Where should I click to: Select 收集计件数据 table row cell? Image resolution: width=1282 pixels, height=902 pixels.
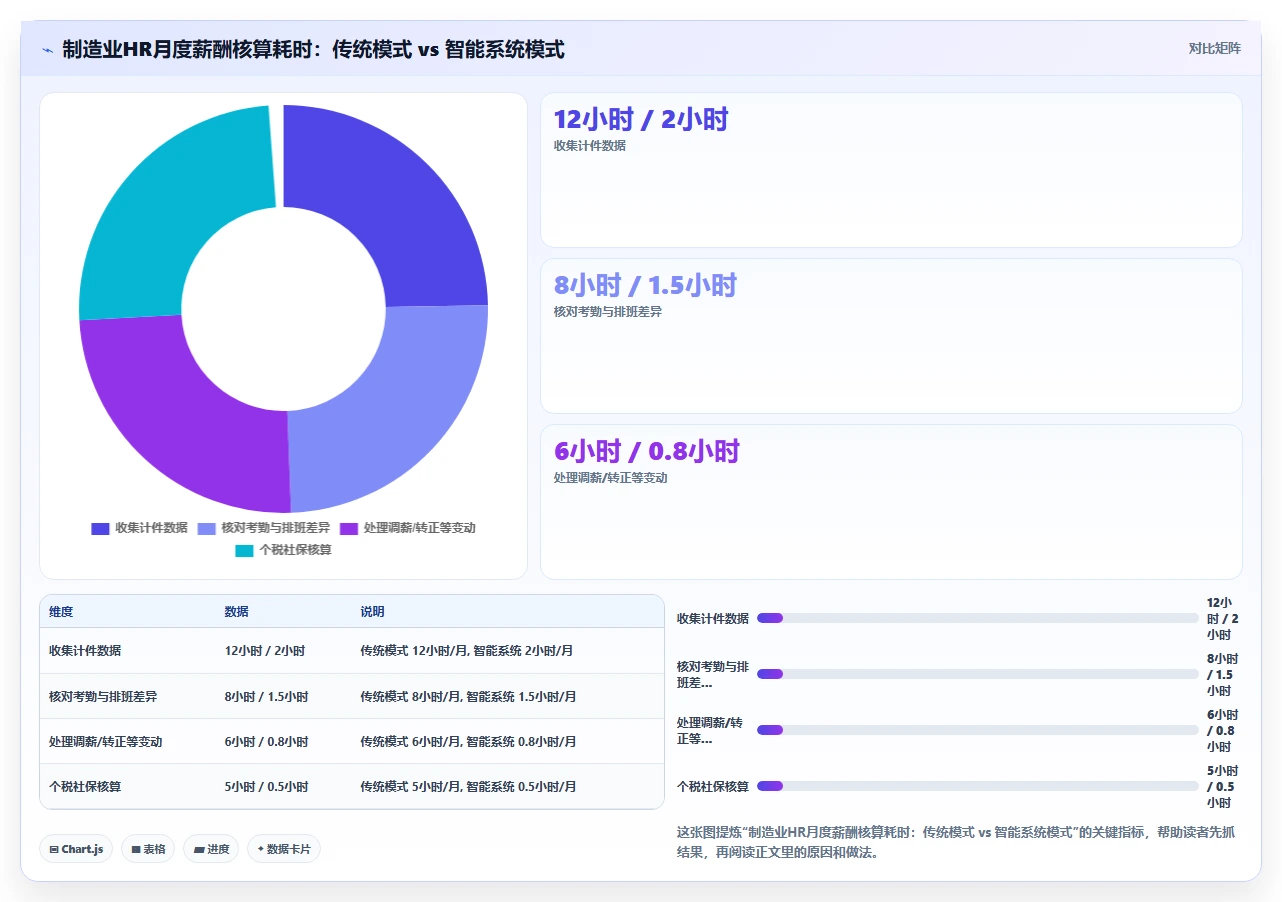pyautogui.click(x=85, y=651)
